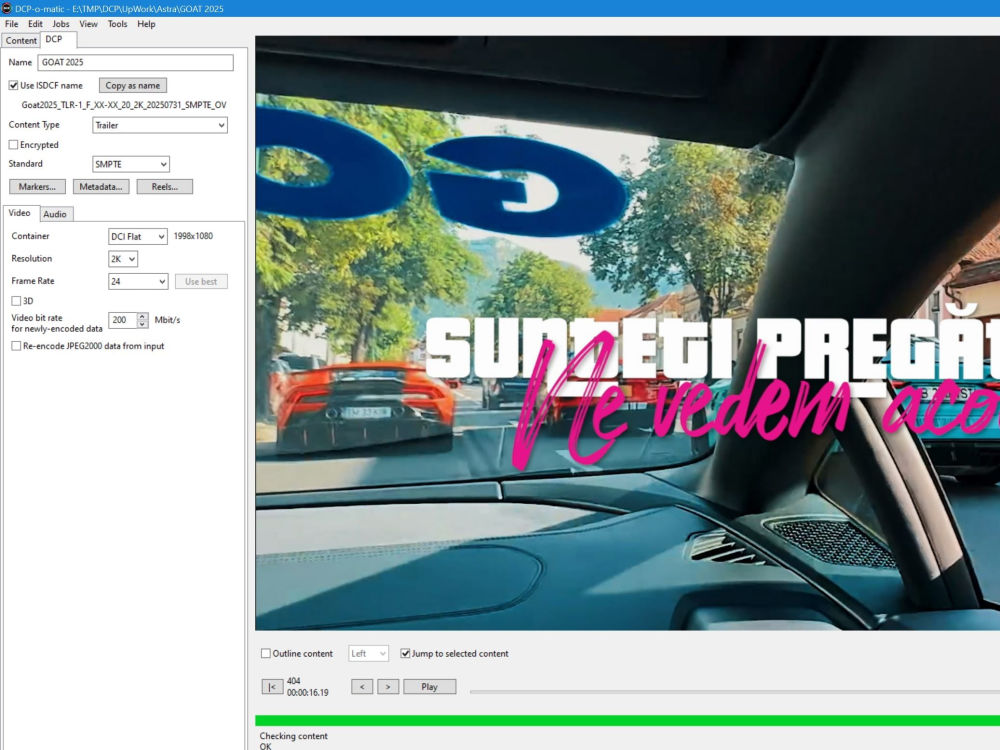Open the Edit menu
This screenshot has height=750, width=1000.
35,24
